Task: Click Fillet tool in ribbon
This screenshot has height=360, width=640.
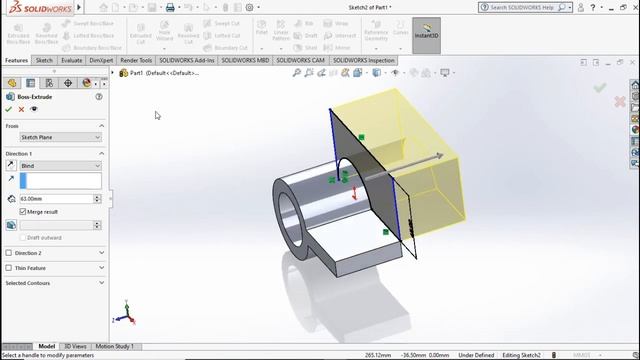Action: [262, 27]
